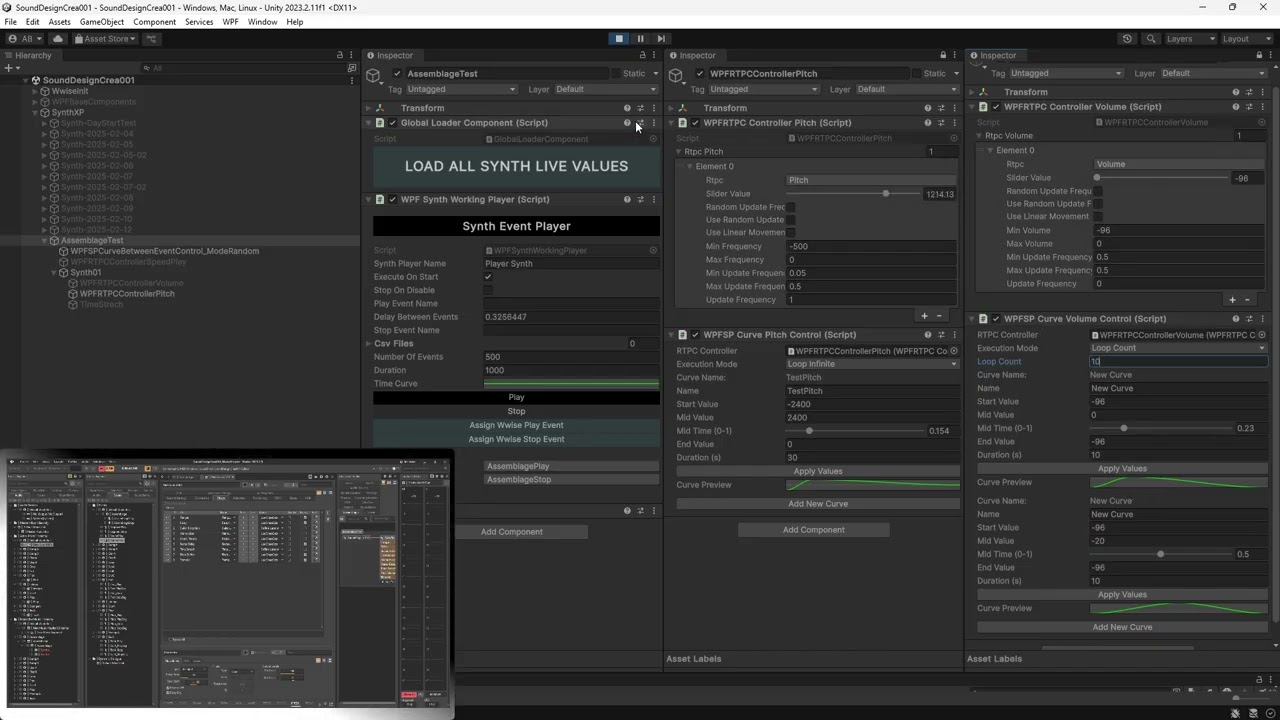Open the Assets menu
The image size is (1280, 720).
tap(59, 22)
